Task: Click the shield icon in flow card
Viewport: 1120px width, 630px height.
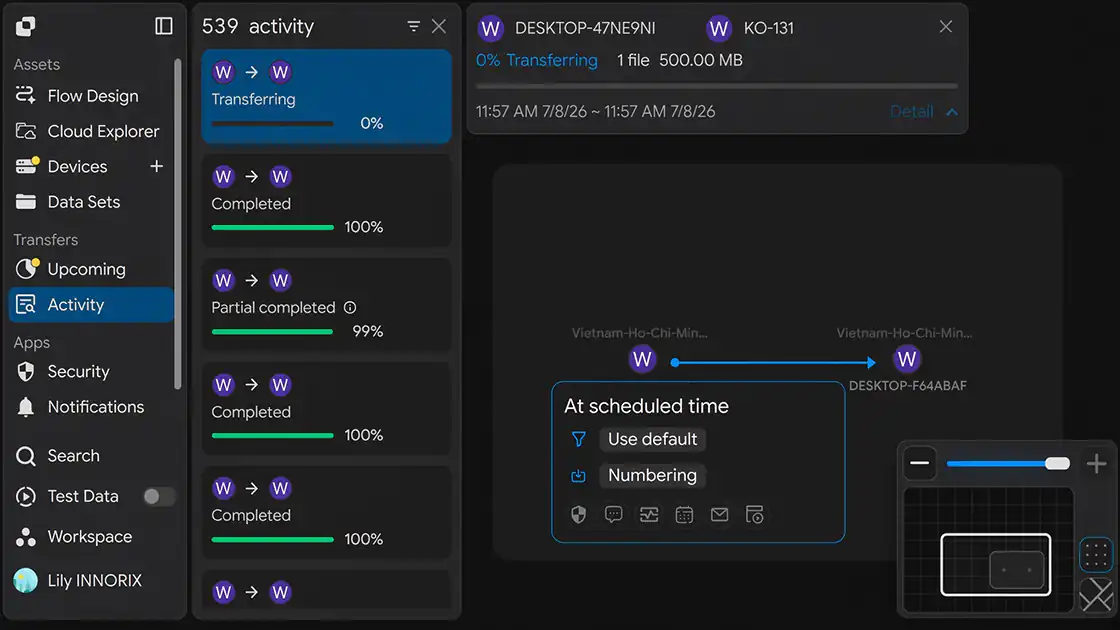Action: click(579, 514)
